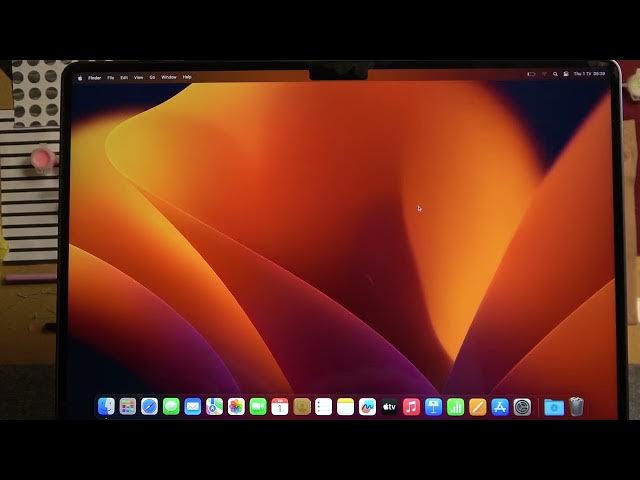Open Pages from the Dock

click(478, 407)
